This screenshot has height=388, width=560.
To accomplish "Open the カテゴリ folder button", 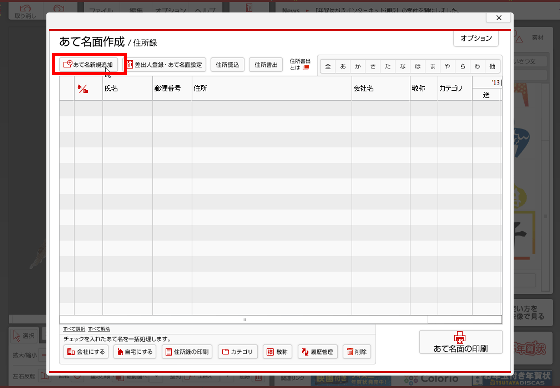I will click(x=238, y=352).
